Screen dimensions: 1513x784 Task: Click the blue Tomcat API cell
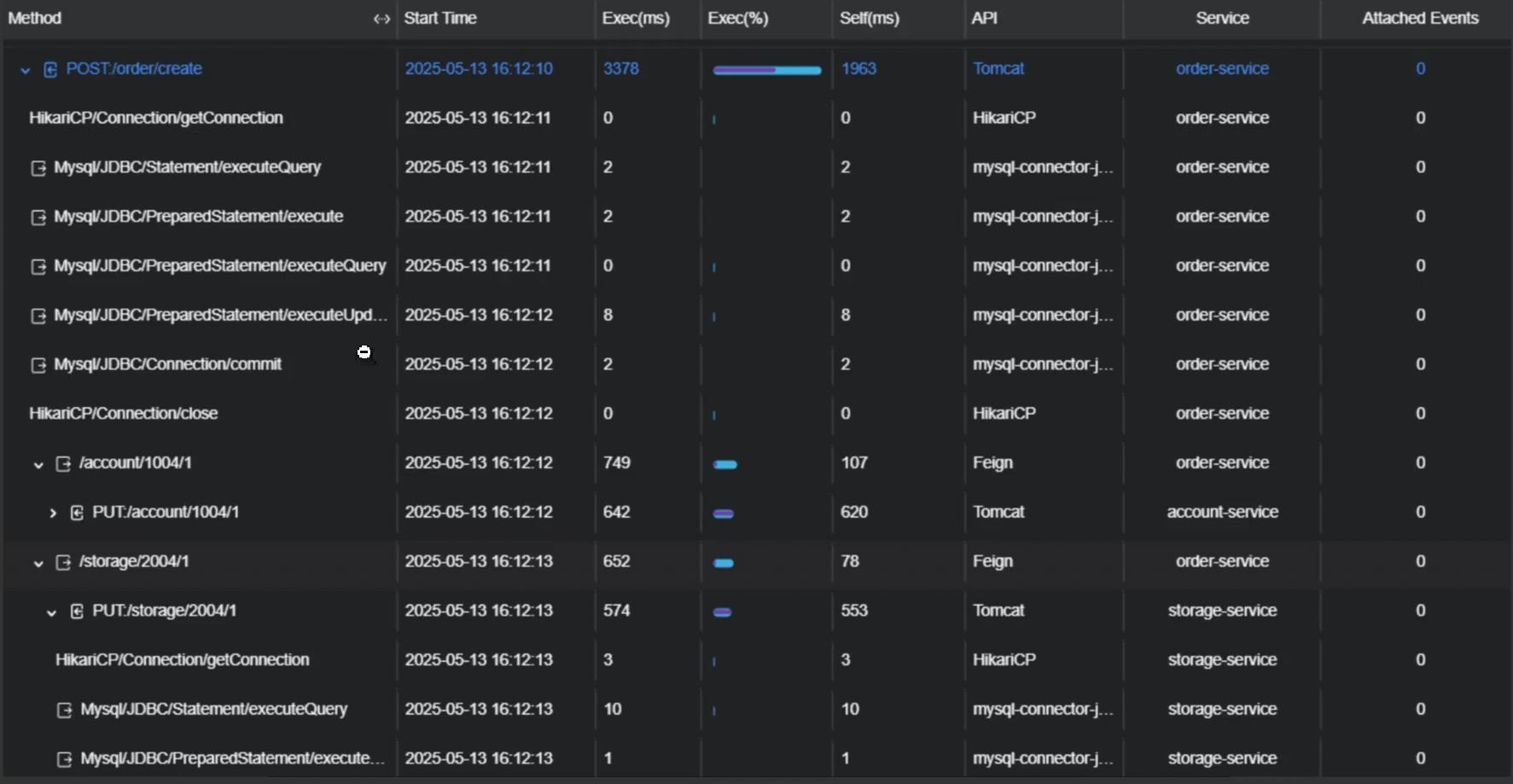coord(998,68)
